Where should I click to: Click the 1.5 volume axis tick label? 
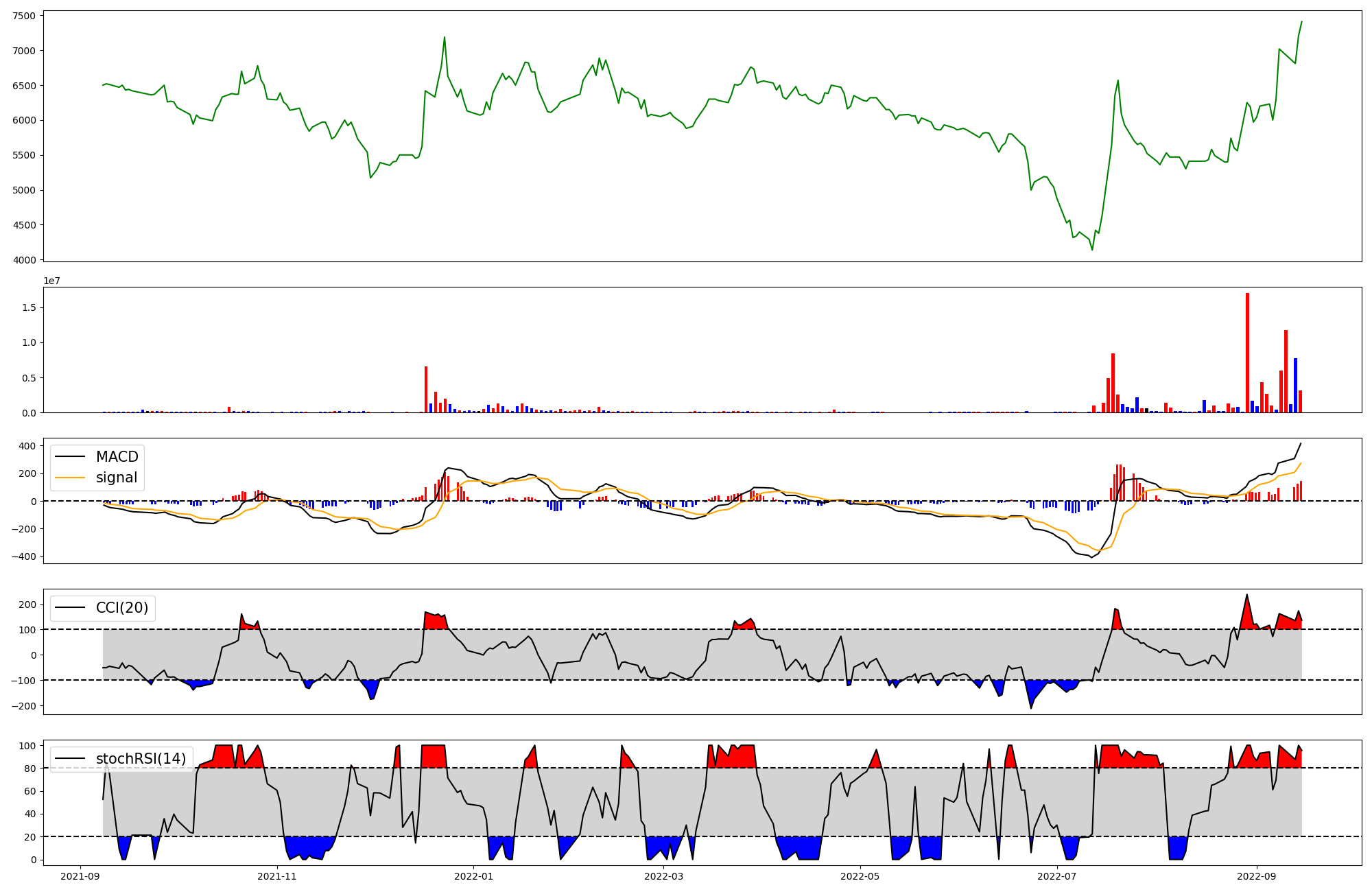(29, 308)
